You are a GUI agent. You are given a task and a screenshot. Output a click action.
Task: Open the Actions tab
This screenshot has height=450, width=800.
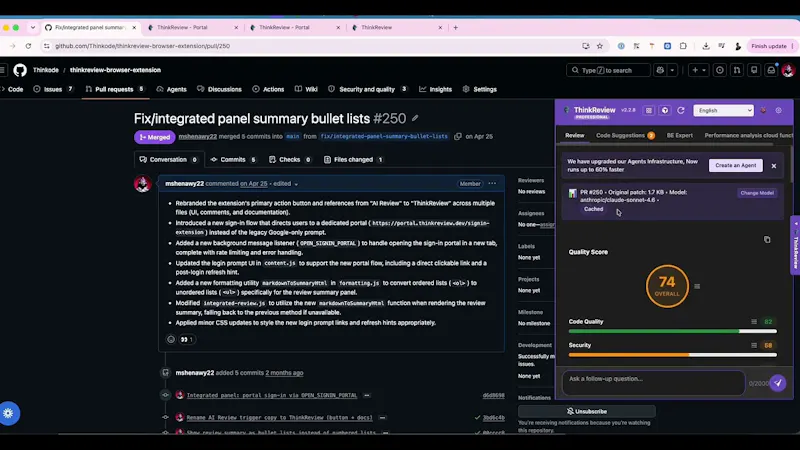[x=268, y=89]
